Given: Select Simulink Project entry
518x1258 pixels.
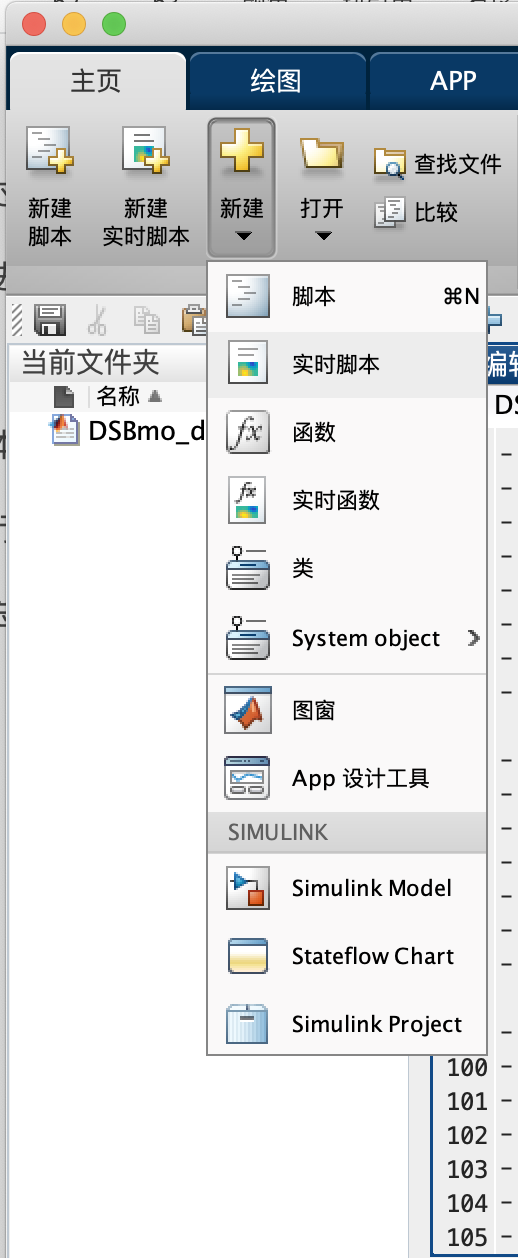Looking at the screenshot, I should pyautogui.click(x=347, y=1024).
